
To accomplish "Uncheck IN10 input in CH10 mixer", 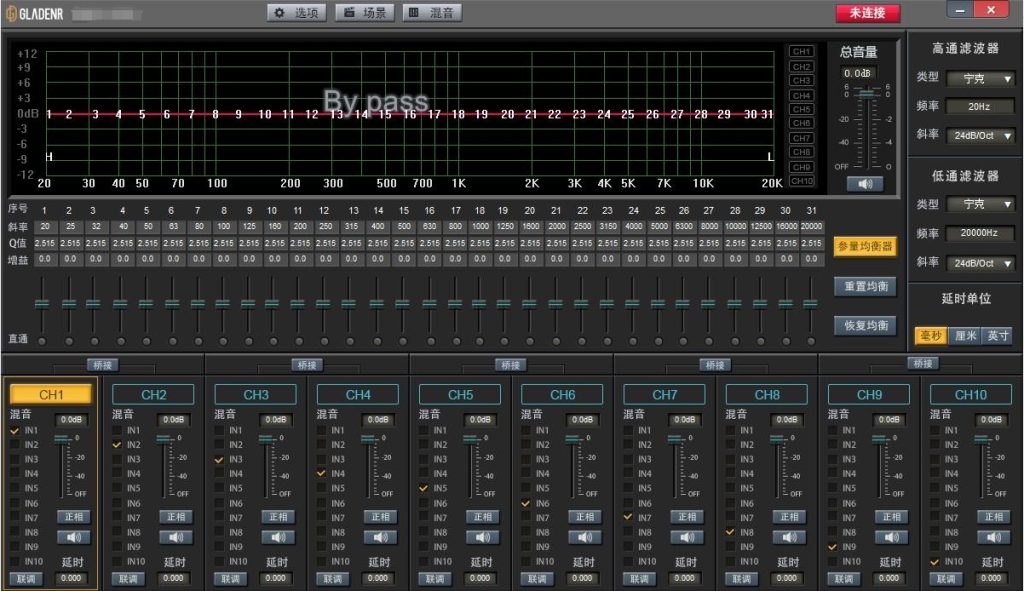I will [x=935, y=562].
